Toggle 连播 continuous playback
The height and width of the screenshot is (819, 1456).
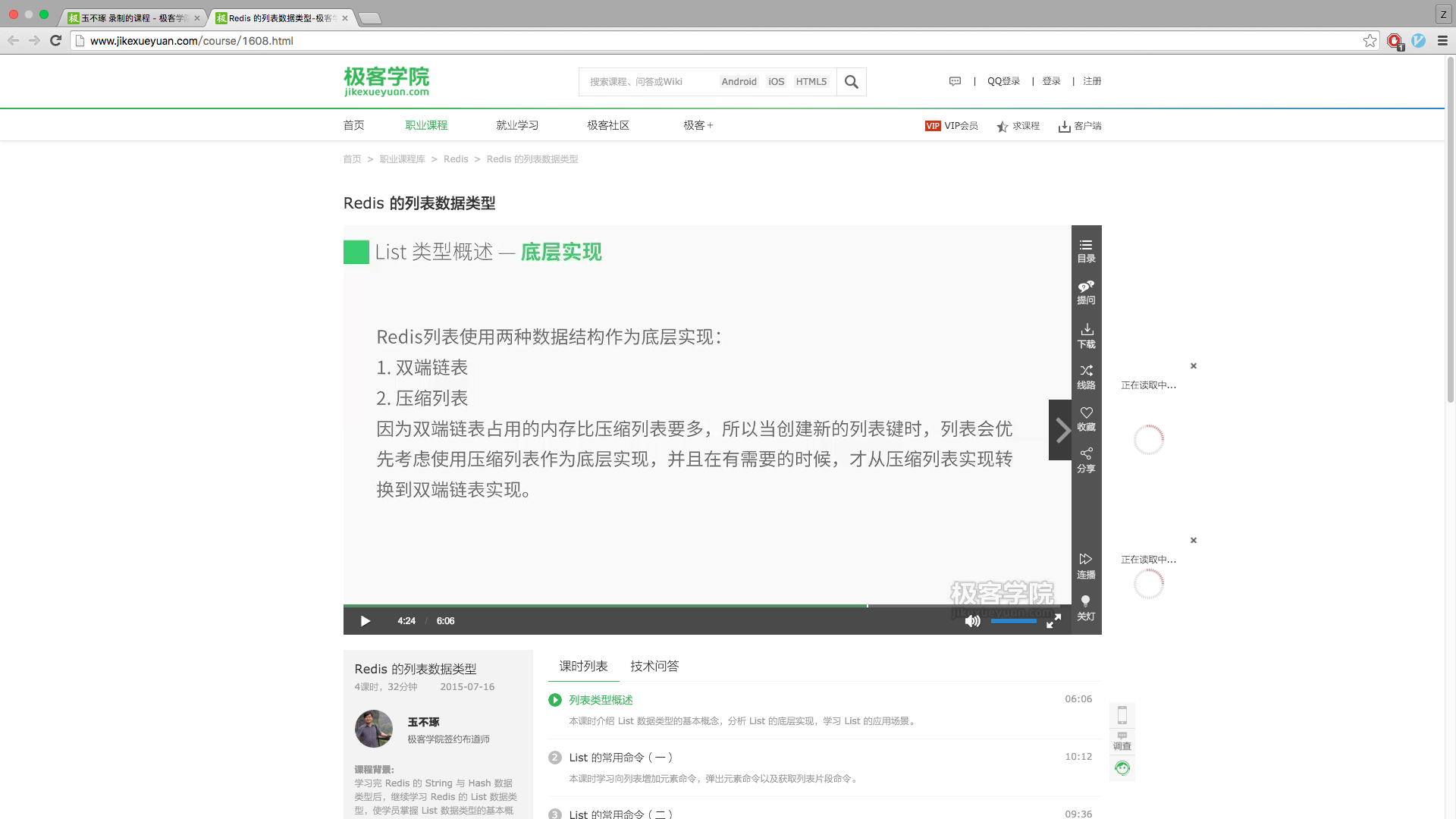click(x=1086, y=566)
